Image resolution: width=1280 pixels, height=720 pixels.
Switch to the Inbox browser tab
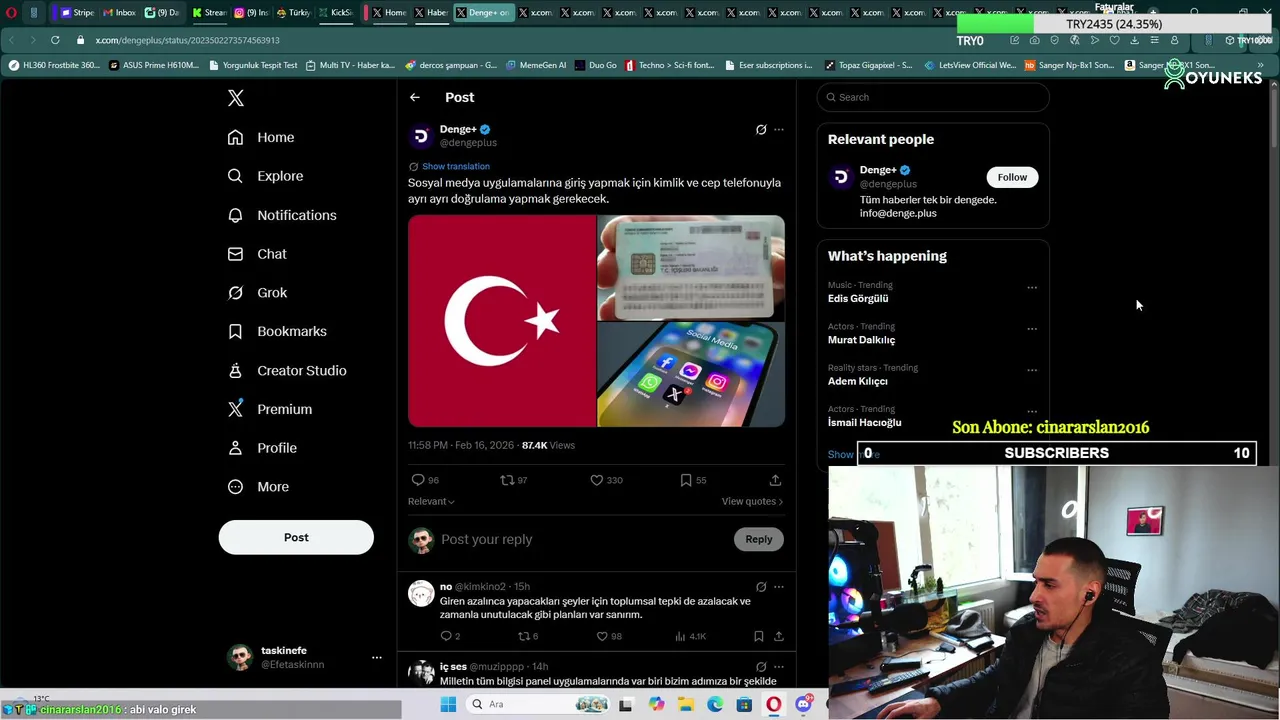click(x=119, y=13)
